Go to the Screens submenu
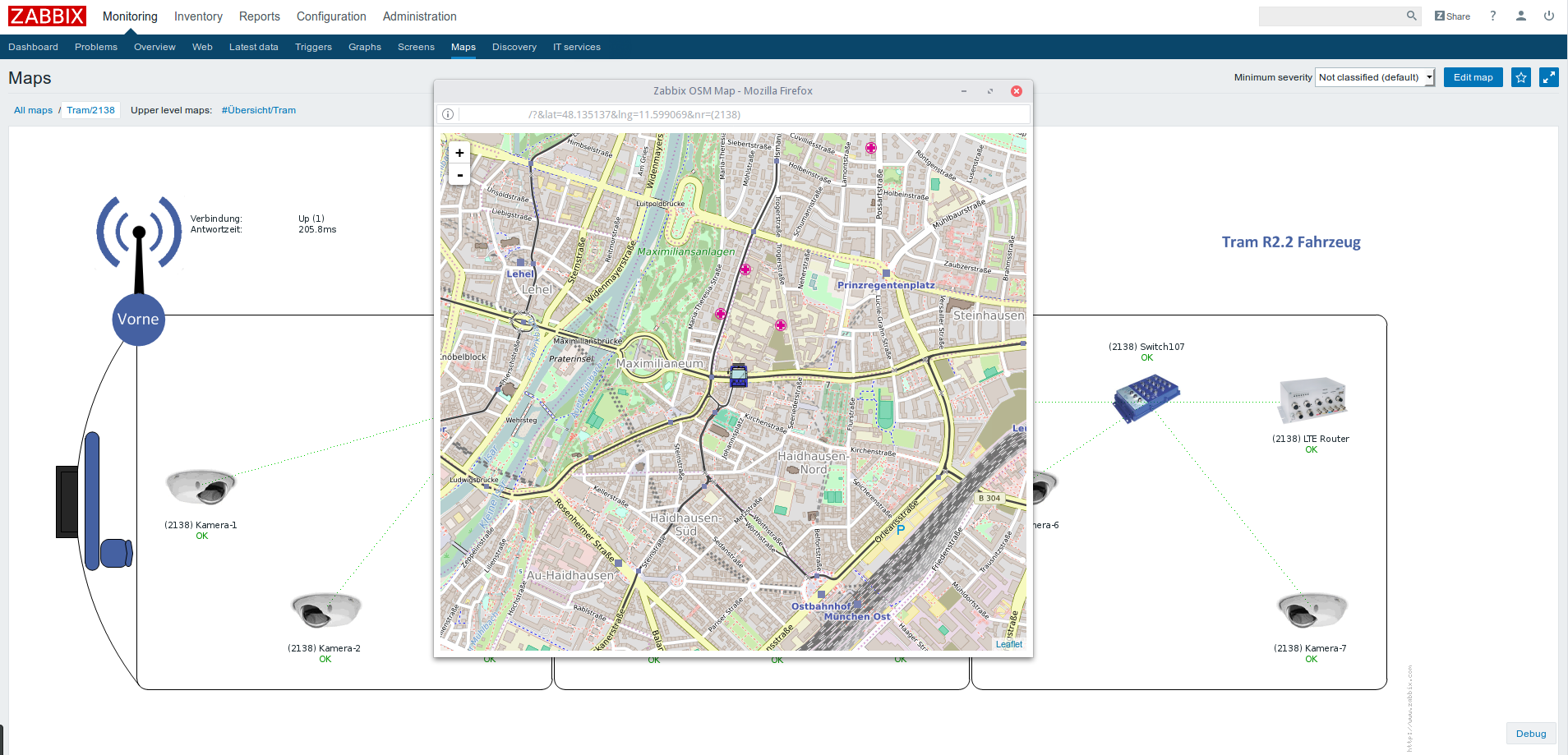This screenshot has width=1568, height=755. point(416,47)
